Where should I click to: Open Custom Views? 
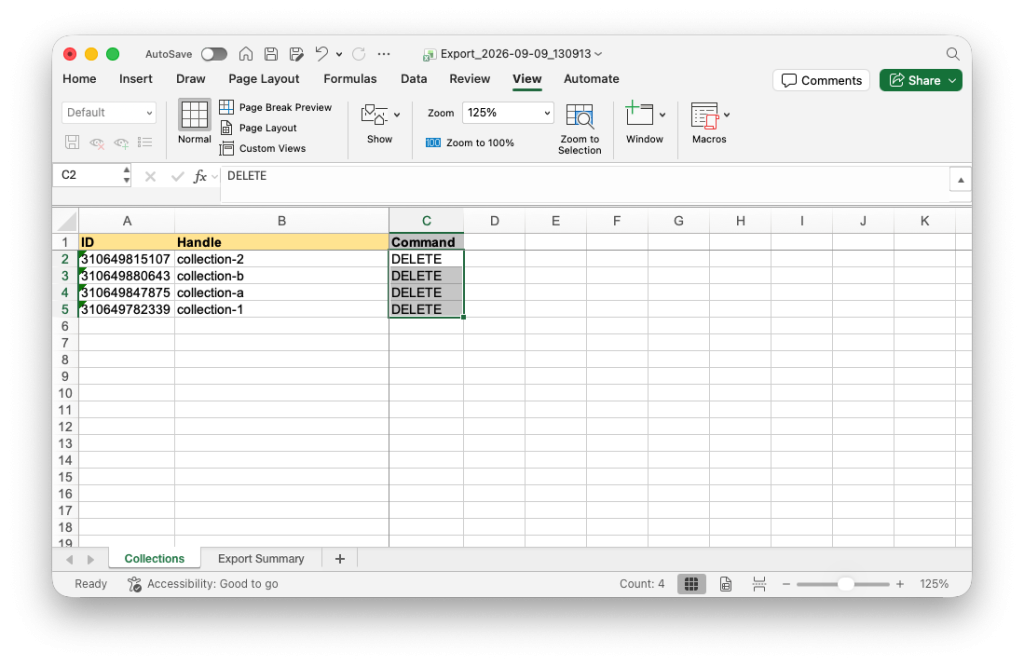coord(263,148)
